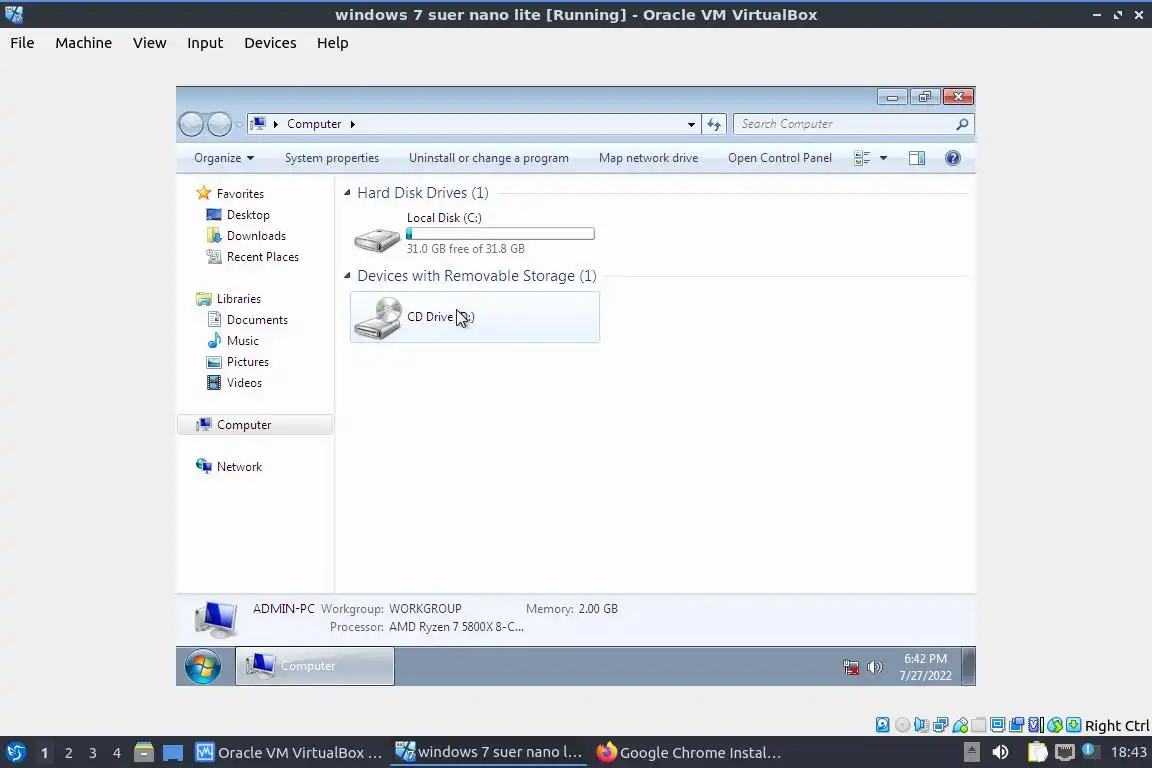Click arrow after Computer in breadcrumb
1152x768 pixels.
353,124
